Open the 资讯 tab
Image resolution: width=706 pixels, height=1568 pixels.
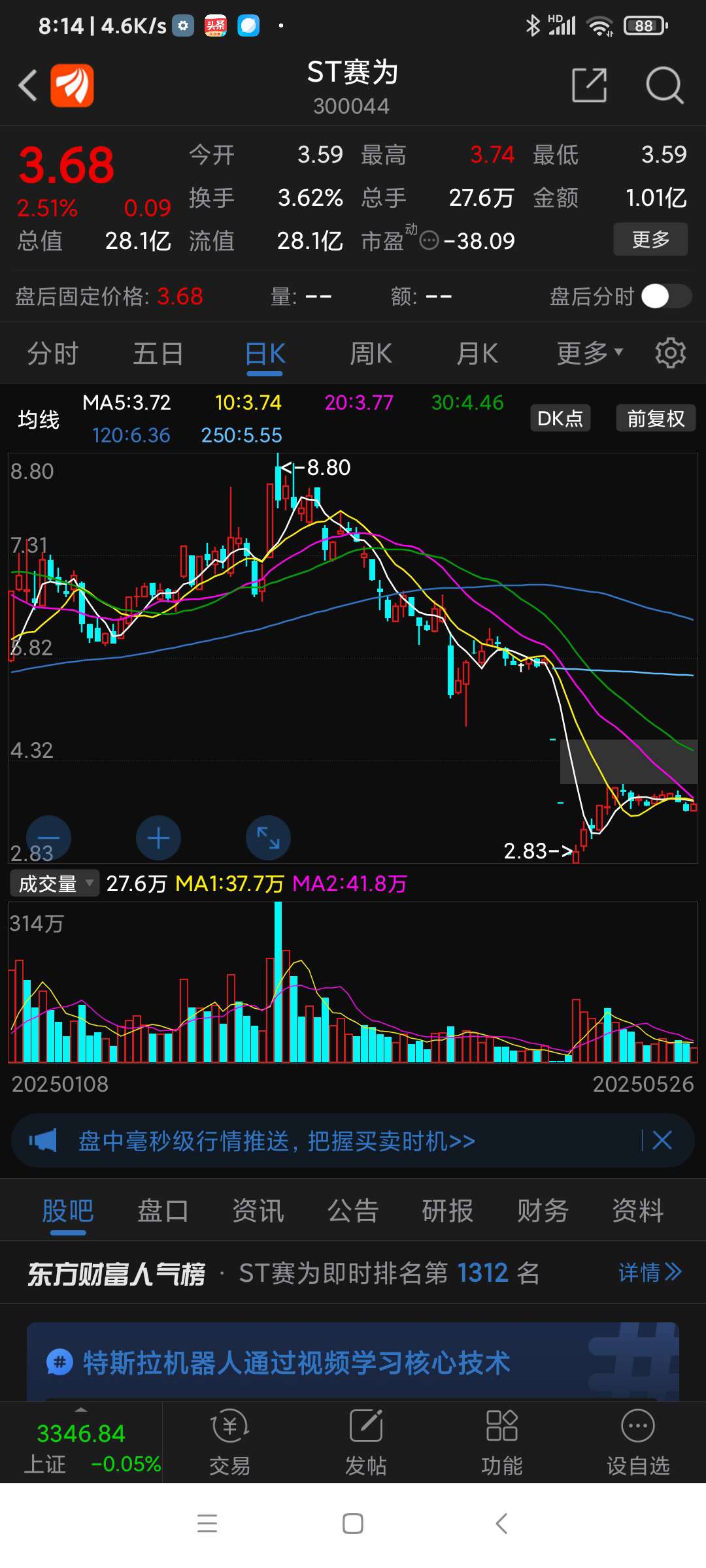[258, 1211]
